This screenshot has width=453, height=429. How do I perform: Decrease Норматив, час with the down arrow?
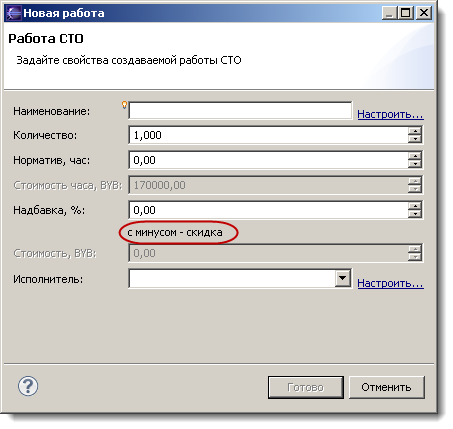coord(415,164)
